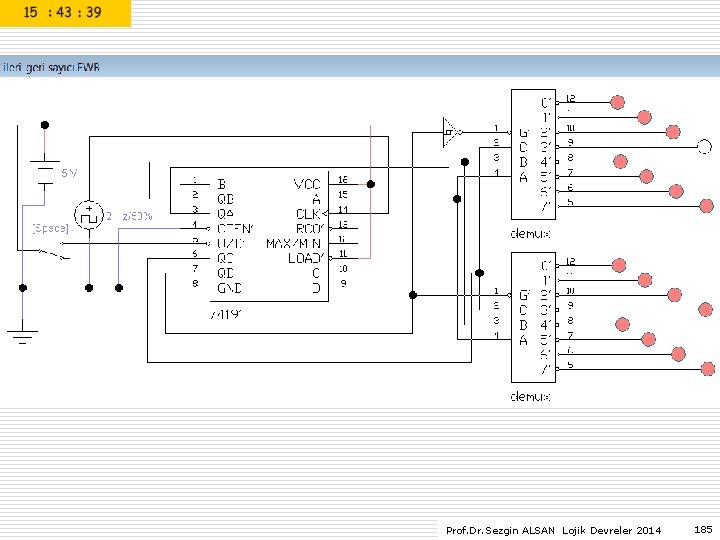Click the upper demux label

click(530, 234)
